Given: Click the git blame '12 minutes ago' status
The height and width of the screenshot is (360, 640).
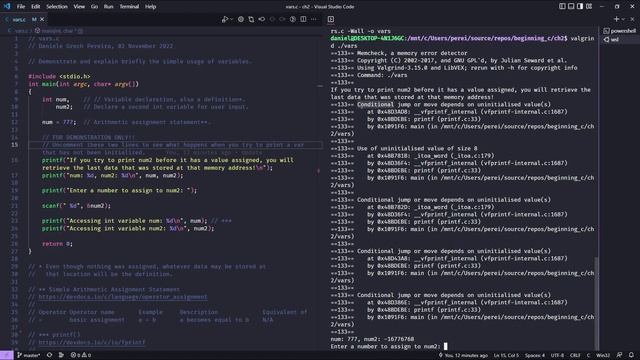Looking at the screenshot, I should [x=463, y=355].
